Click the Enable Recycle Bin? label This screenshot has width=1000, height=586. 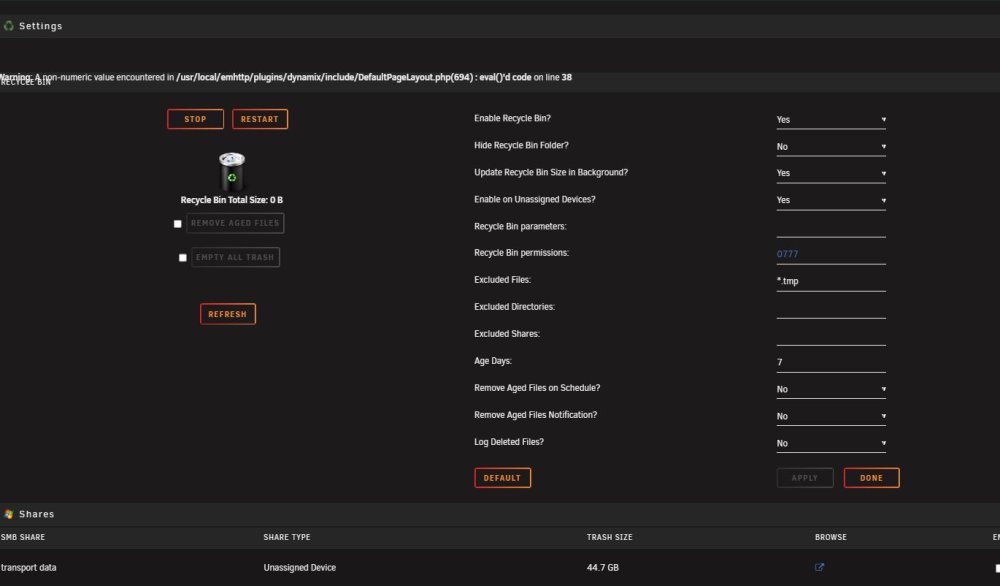[512, 119]
